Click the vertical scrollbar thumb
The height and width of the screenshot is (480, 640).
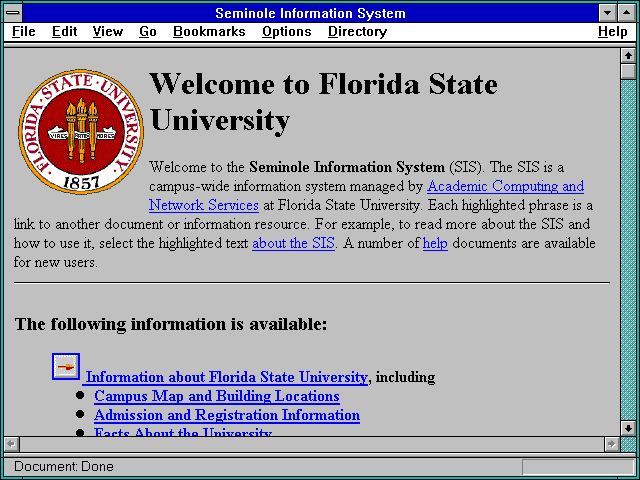tap(628, 71)
